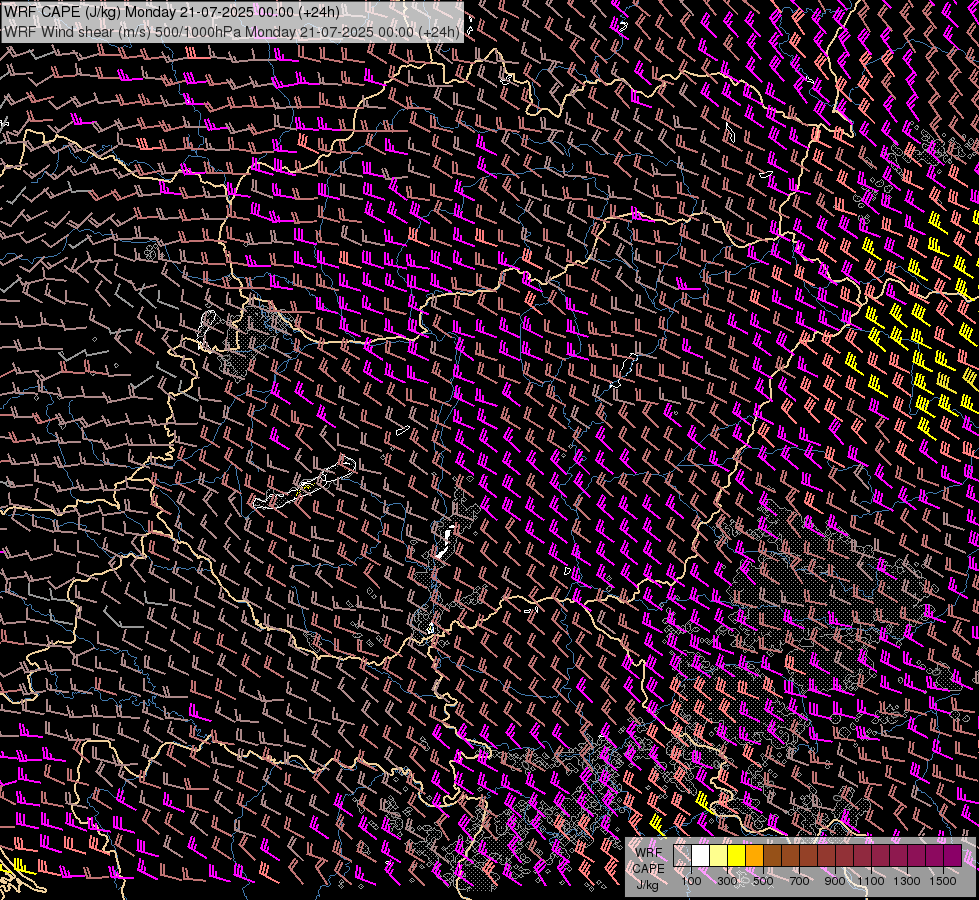Click the 100 legend value

[x=691, y=881]
